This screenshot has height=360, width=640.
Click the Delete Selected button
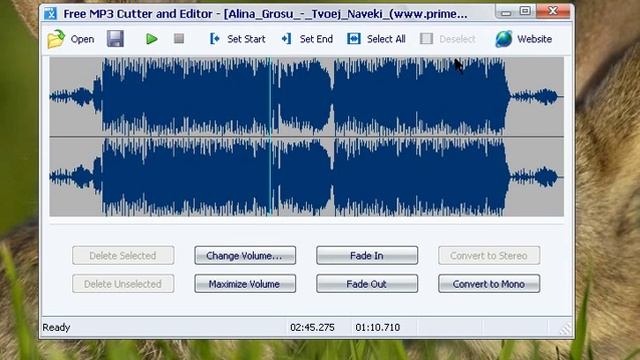(123, 256)
